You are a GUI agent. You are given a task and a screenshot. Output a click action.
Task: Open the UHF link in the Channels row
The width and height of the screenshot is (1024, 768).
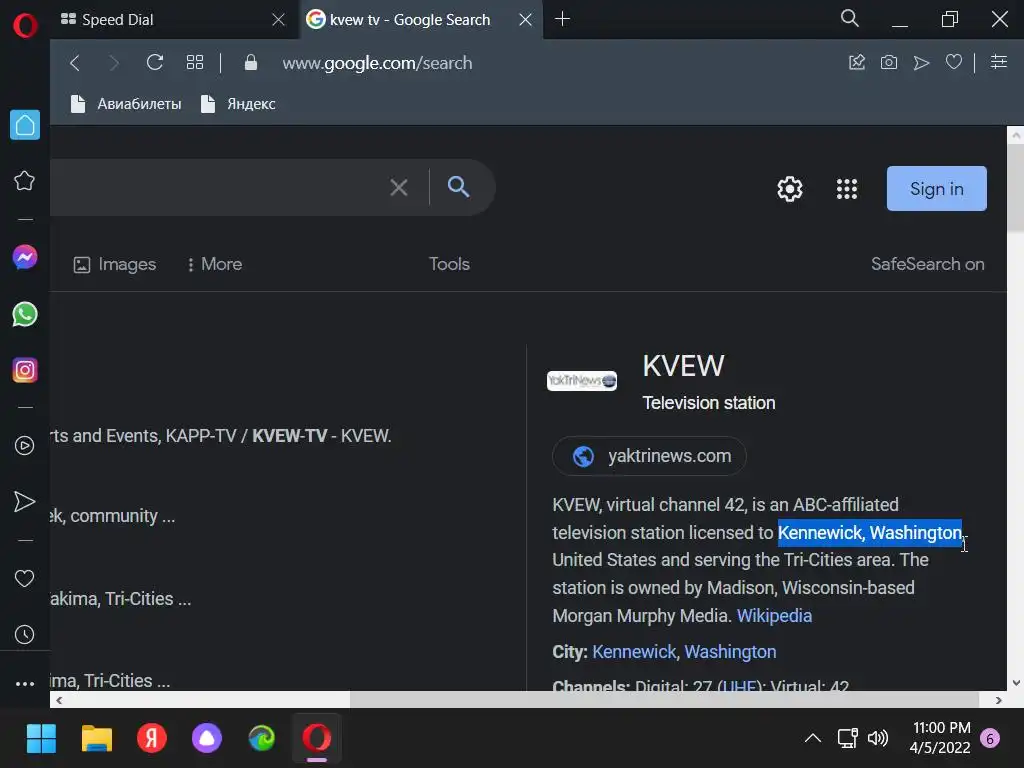point(739,687)
